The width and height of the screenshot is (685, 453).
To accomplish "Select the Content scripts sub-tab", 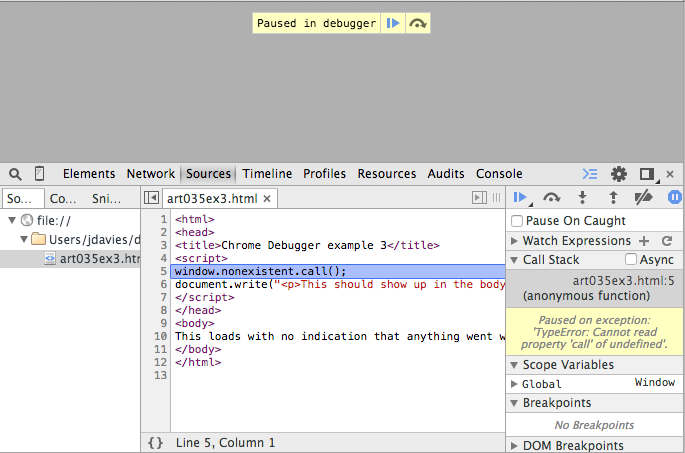I will point(63,199).
